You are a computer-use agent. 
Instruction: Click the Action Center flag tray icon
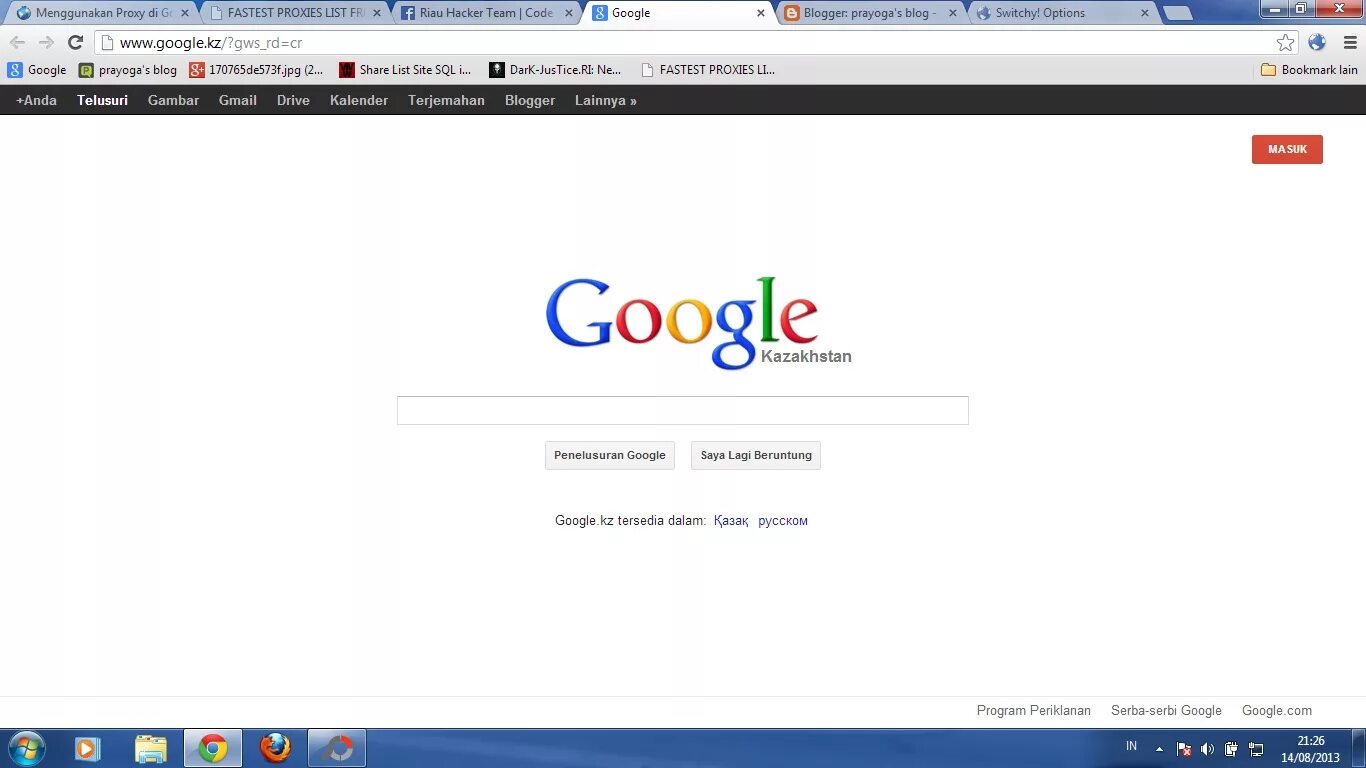[1183, 748]
